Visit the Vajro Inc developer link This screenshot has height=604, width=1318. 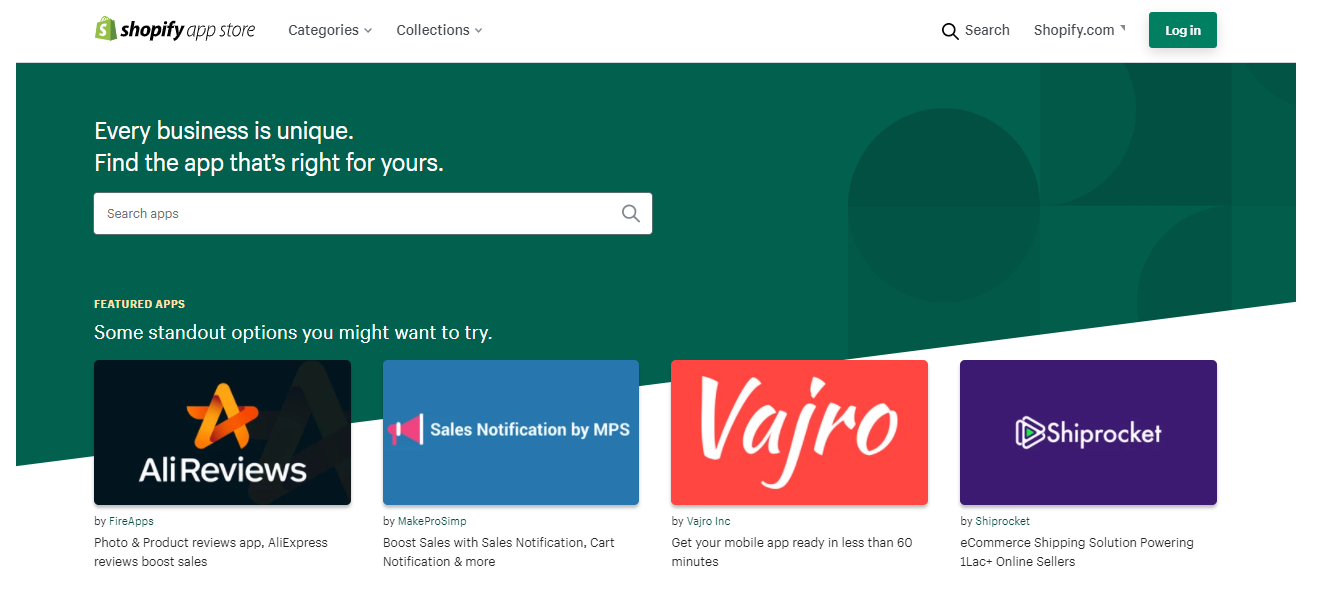coord(709,521)
